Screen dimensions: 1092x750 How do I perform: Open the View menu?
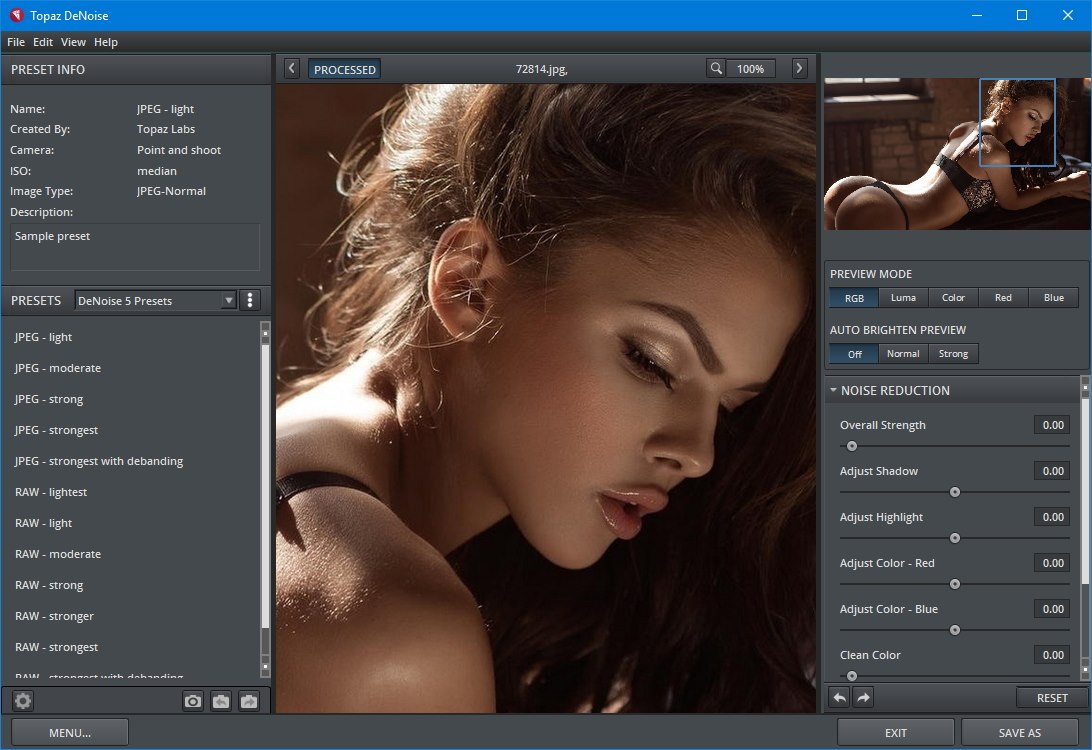pyautogui.click(x=73, y=42)
